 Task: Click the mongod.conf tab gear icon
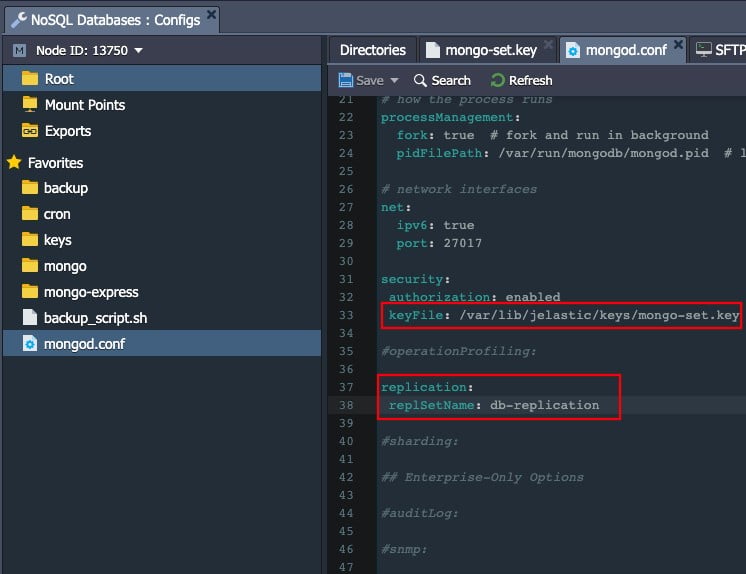pos(573,50)
